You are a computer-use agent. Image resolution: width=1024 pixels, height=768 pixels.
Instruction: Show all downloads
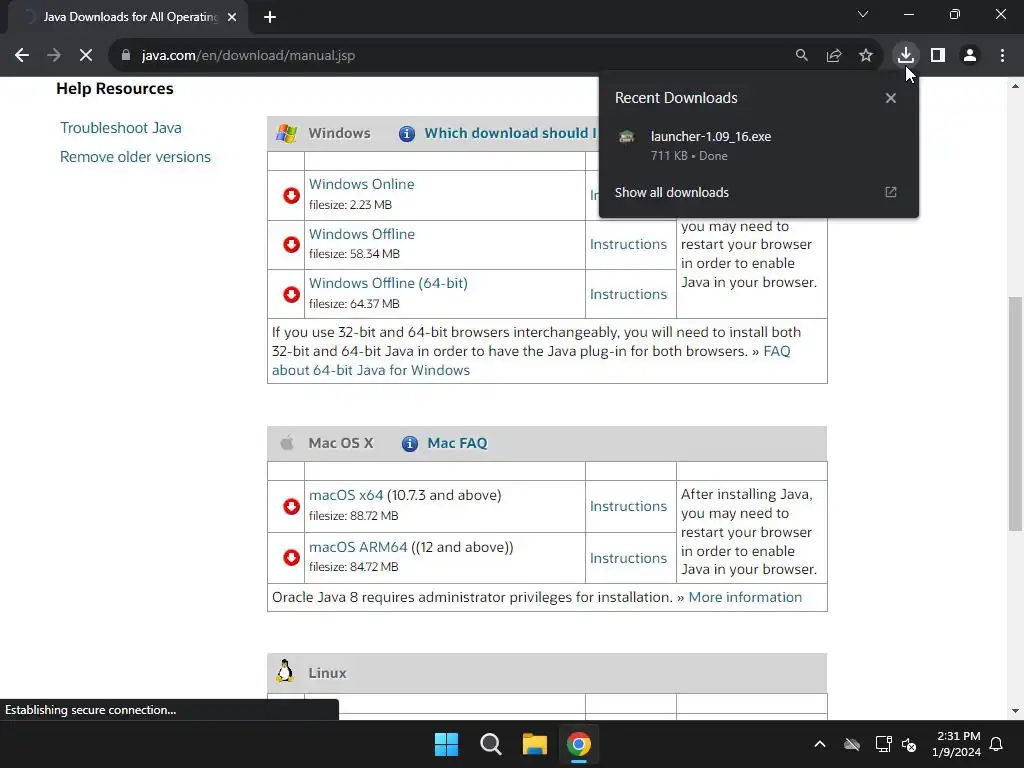[671, 193]
